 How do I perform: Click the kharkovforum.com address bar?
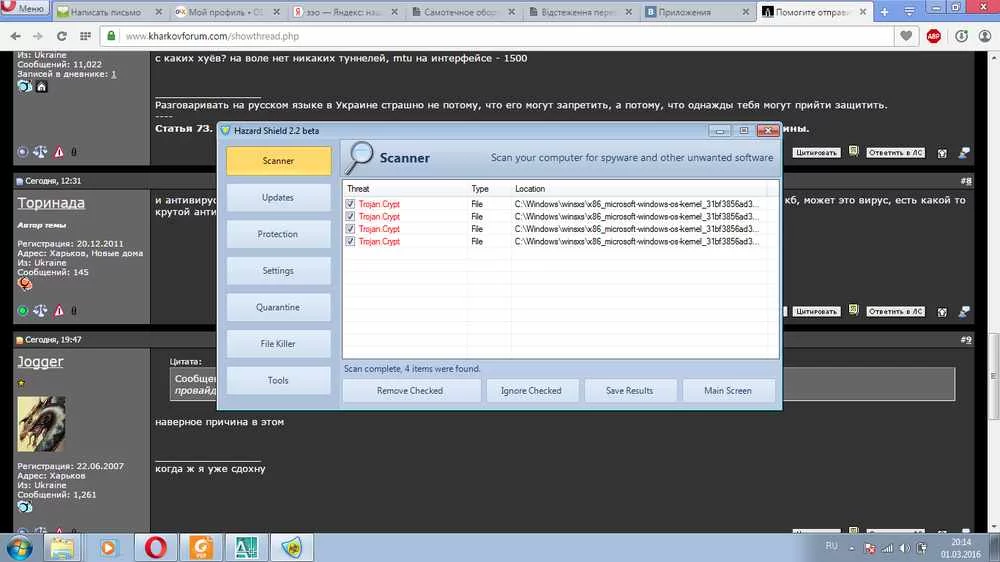[x=497, y=36]
